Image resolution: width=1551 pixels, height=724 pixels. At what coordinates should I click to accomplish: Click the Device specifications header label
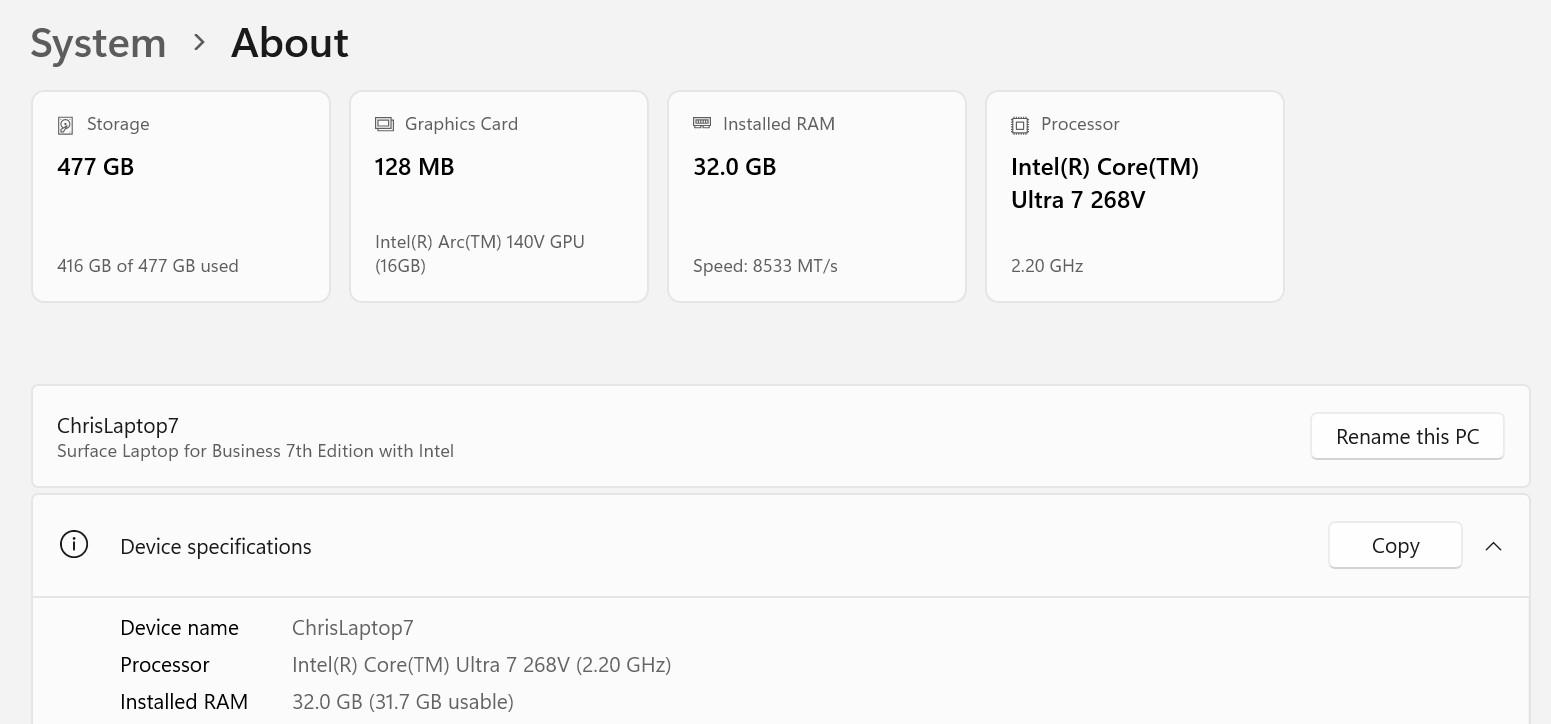pos(216,546)
